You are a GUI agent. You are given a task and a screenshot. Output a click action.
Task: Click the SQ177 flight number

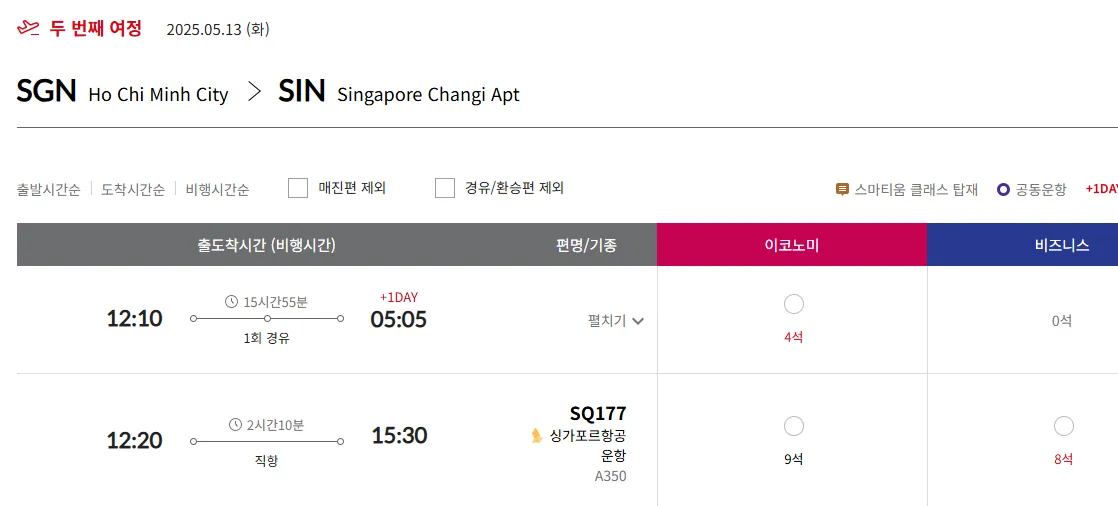coord(598,414)
